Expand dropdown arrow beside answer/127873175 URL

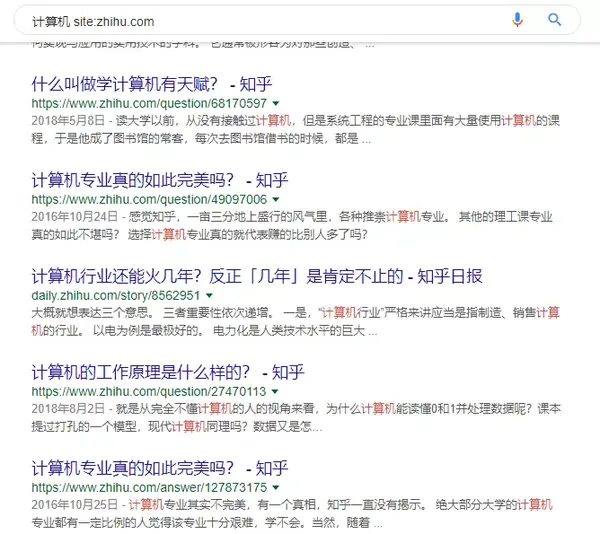tap(276, 487)
